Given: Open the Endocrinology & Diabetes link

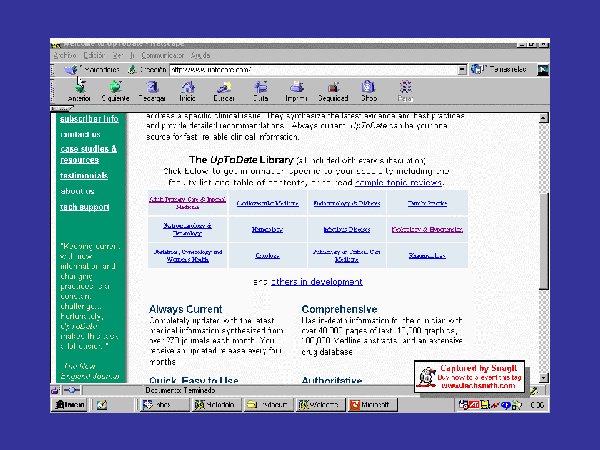Looking at the screenshot, I should (x=347, y=203).
